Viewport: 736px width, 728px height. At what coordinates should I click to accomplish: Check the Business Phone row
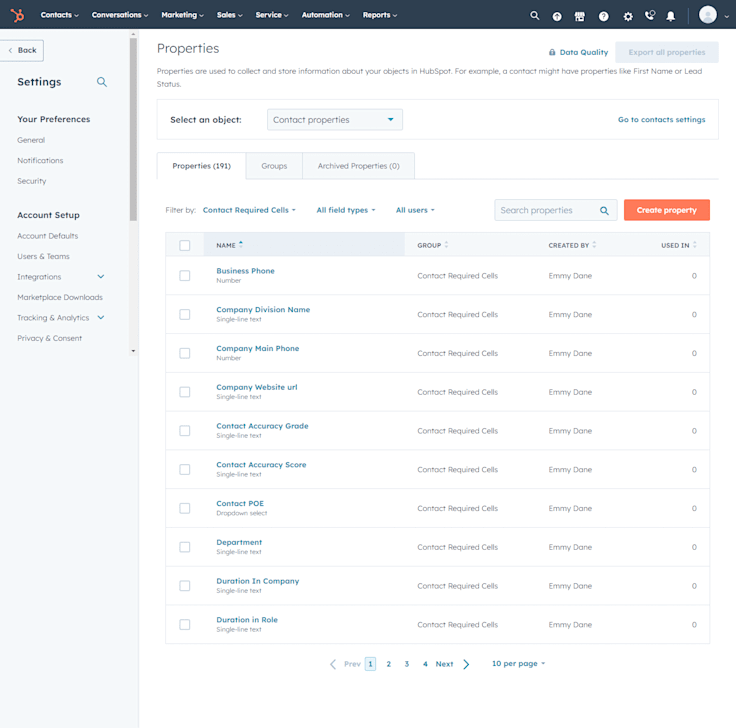coord(184,276)
